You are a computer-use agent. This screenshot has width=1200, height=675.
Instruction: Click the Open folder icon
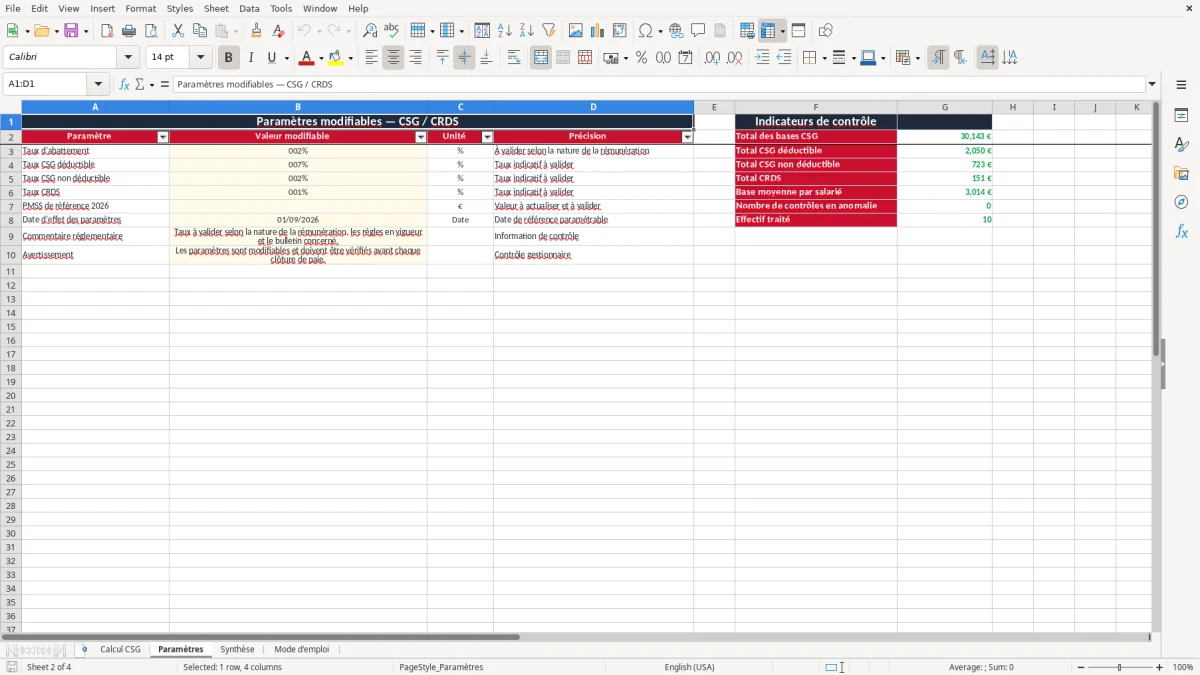[x=41, y=31]
